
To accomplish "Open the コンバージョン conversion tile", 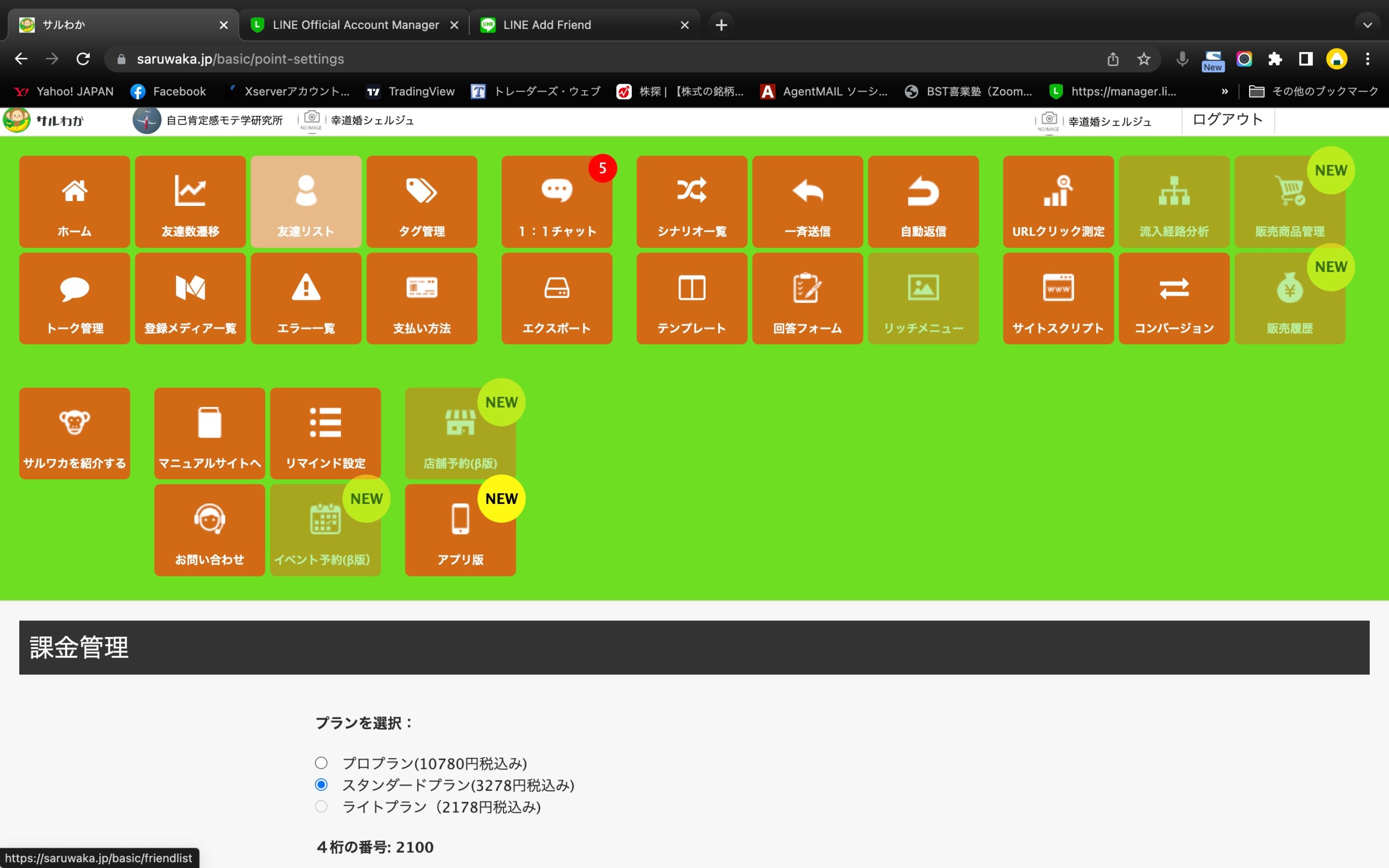I will [1174, 299].
